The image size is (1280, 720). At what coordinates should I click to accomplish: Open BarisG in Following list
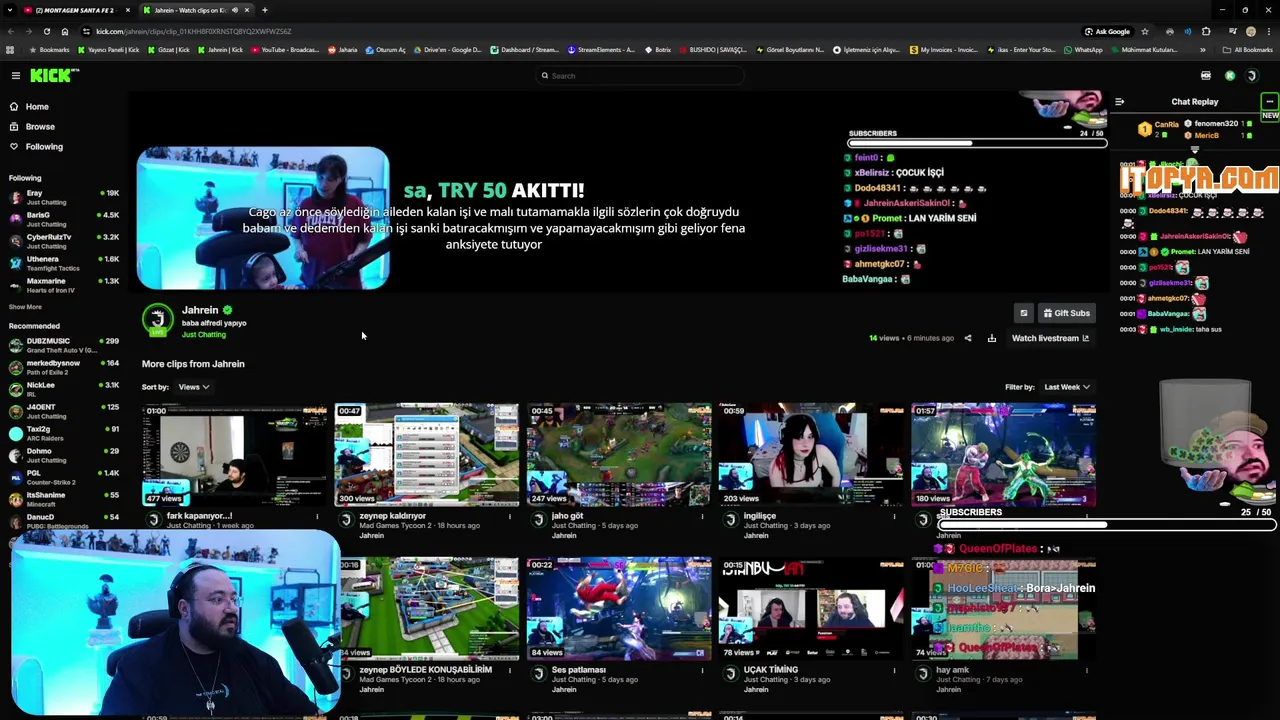(63, 218)
